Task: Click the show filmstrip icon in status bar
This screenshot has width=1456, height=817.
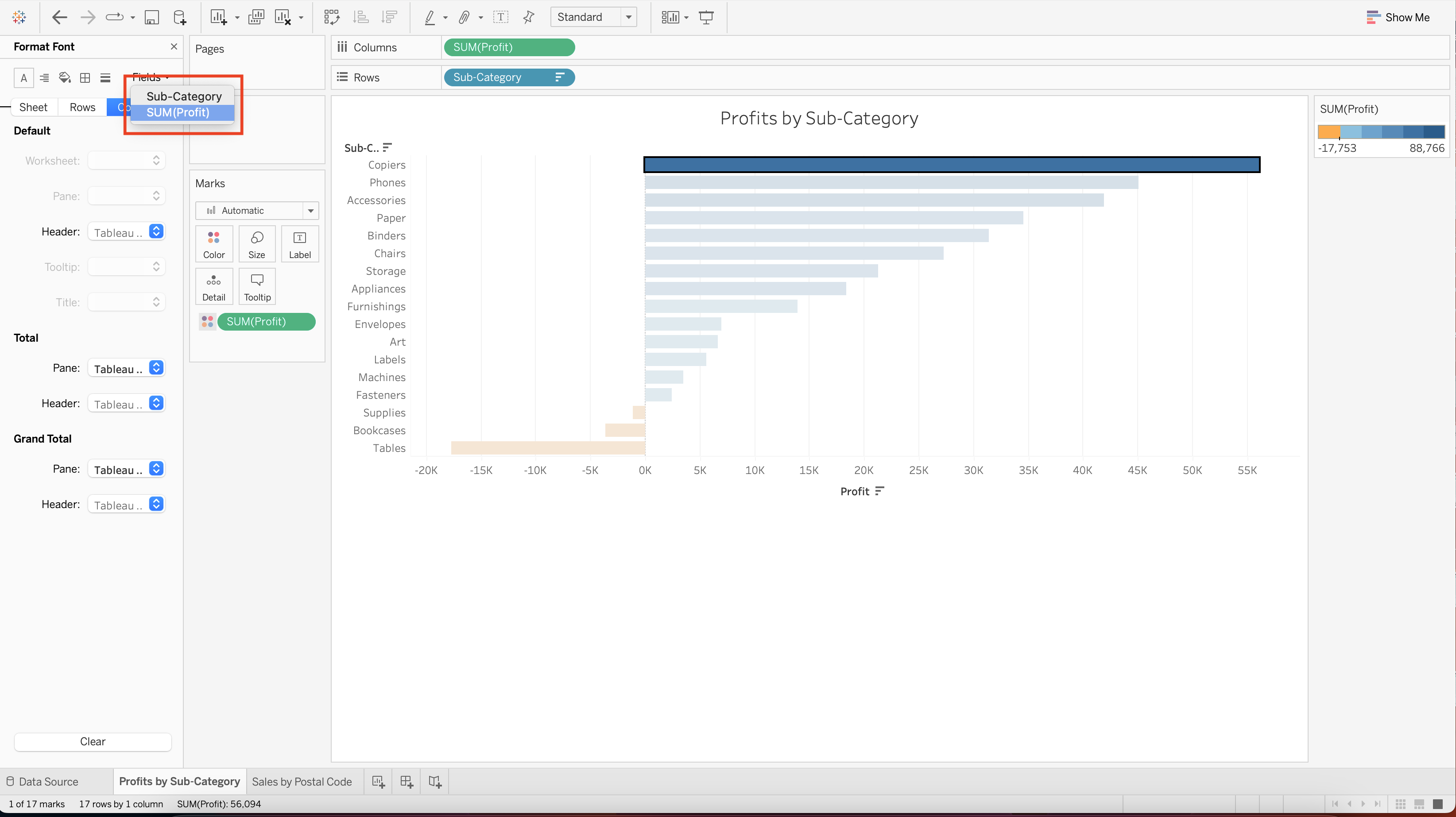Action: 1419,804
